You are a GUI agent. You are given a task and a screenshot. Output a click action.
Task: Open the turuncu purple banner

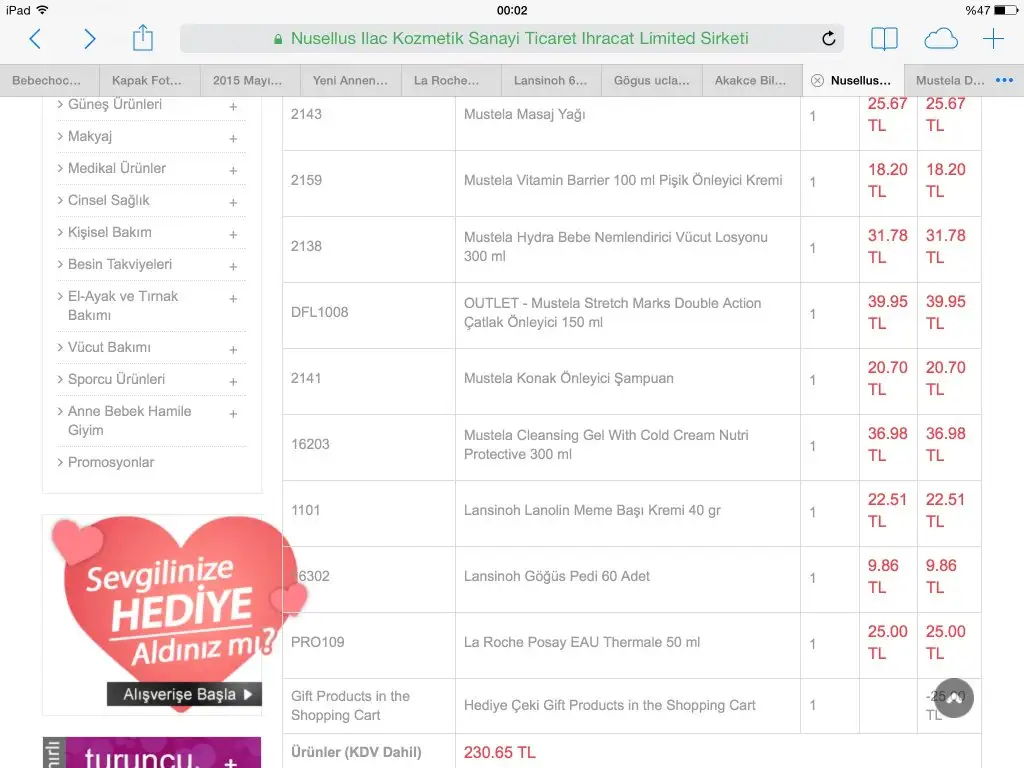tap(152, 752)
